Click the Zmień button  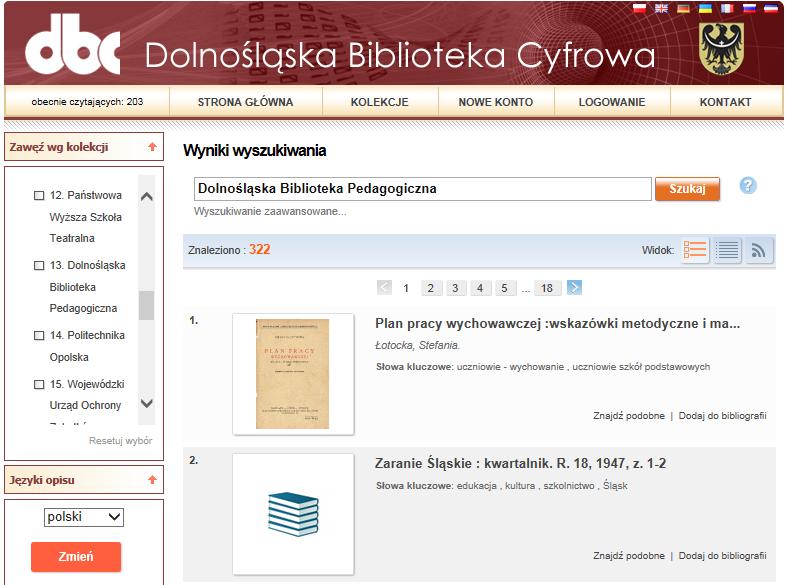(x=76, y=556)
